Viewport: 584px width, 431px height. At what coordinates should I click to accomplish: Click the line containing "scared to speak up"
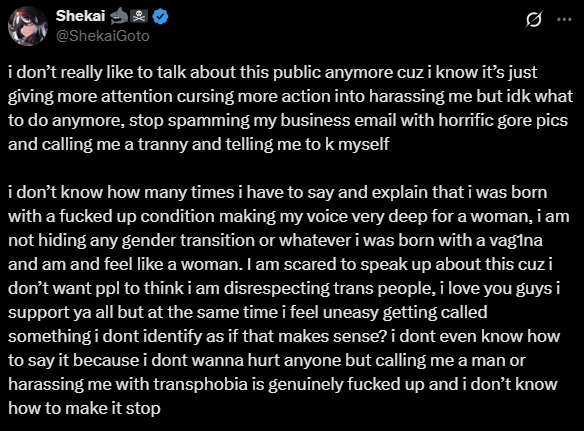pyautogui.click(x=280, y=264)
